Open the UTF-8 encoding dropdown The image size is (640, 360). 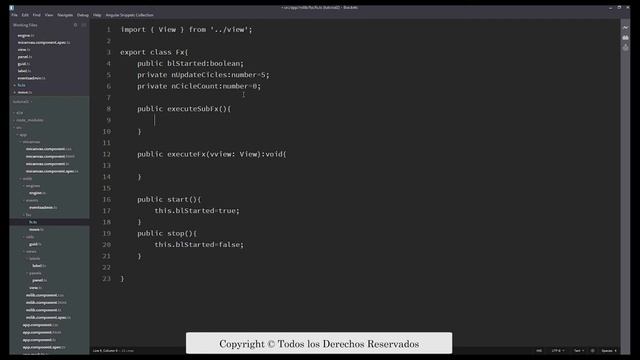[558, 351]
